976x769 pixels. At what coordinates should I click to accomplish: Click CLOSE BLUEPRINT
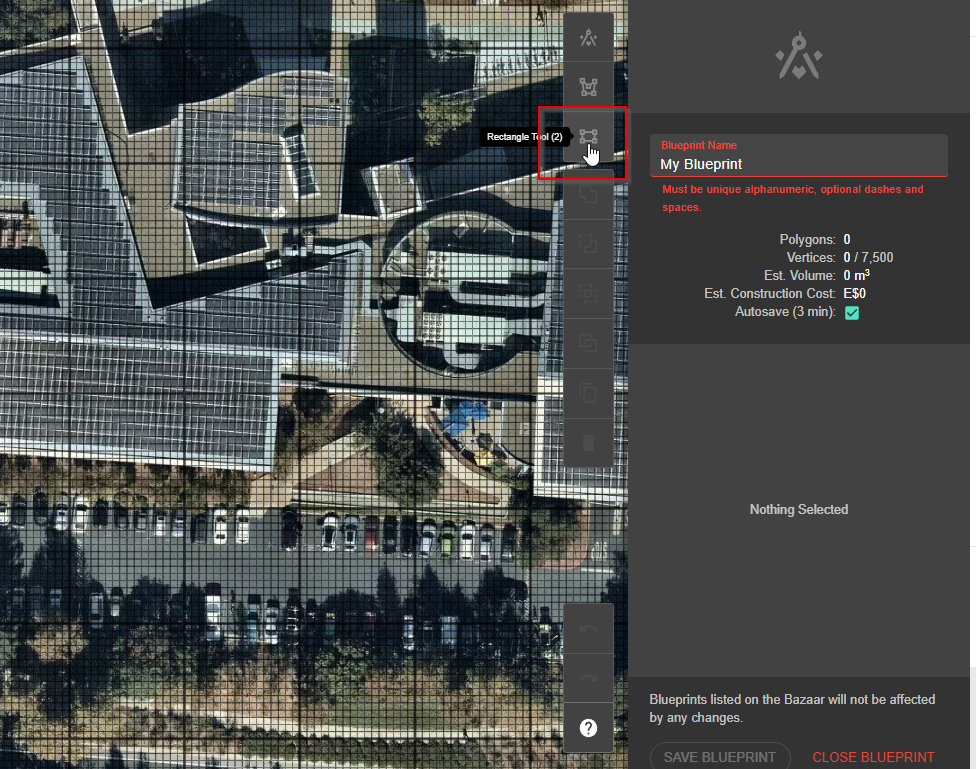click(873, 757)
